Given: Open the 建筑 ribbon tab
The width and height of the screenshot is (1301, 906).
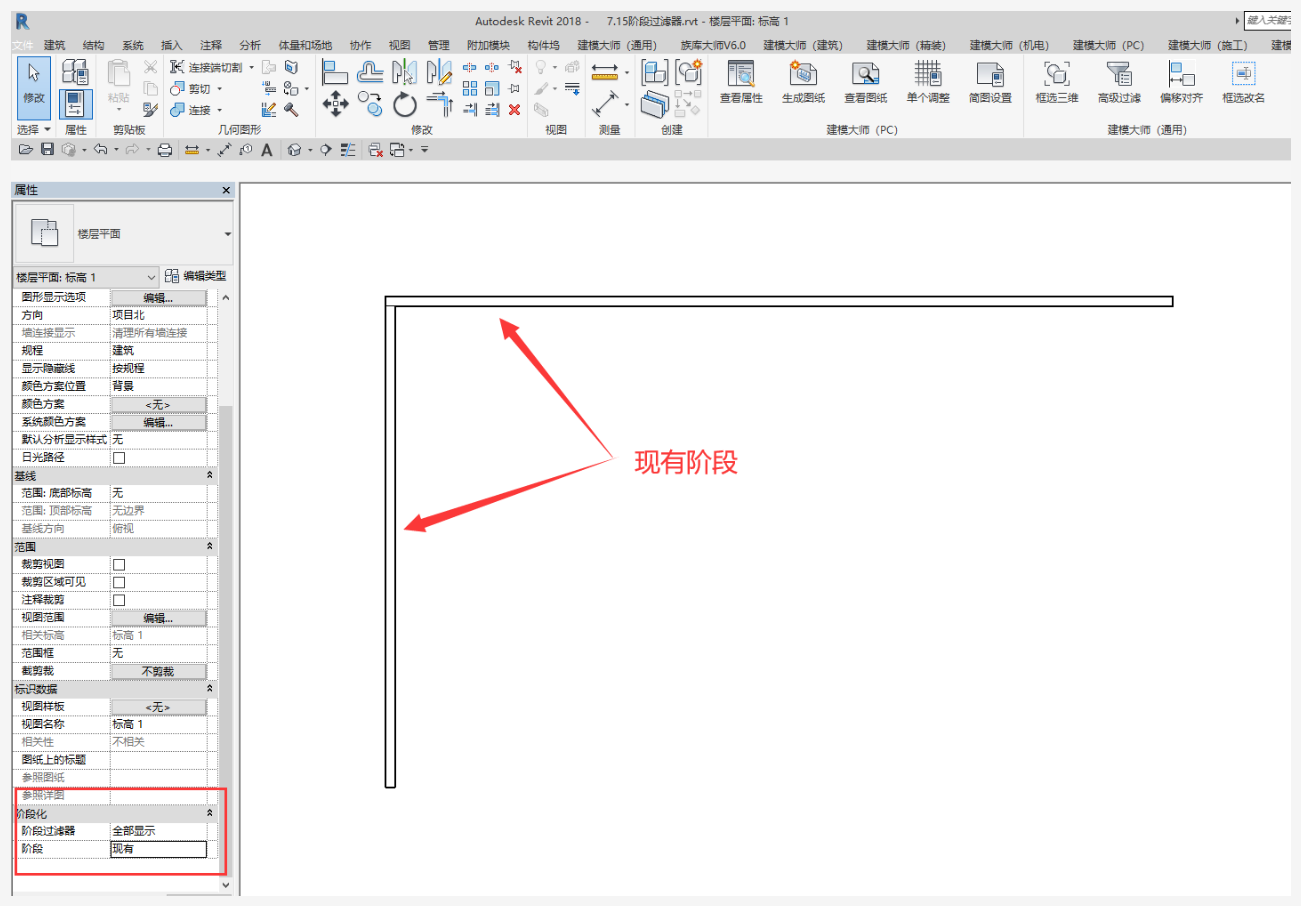Looking at the screenshot, I should pos(55,45).
